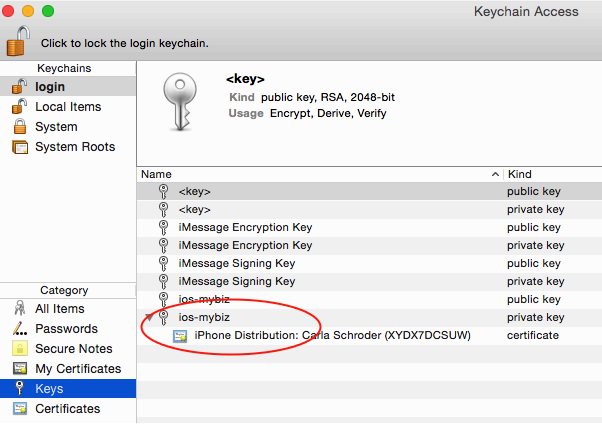Select the System keychain lock icon
This screenshot has width=602, height=424.
pos(19,127)
